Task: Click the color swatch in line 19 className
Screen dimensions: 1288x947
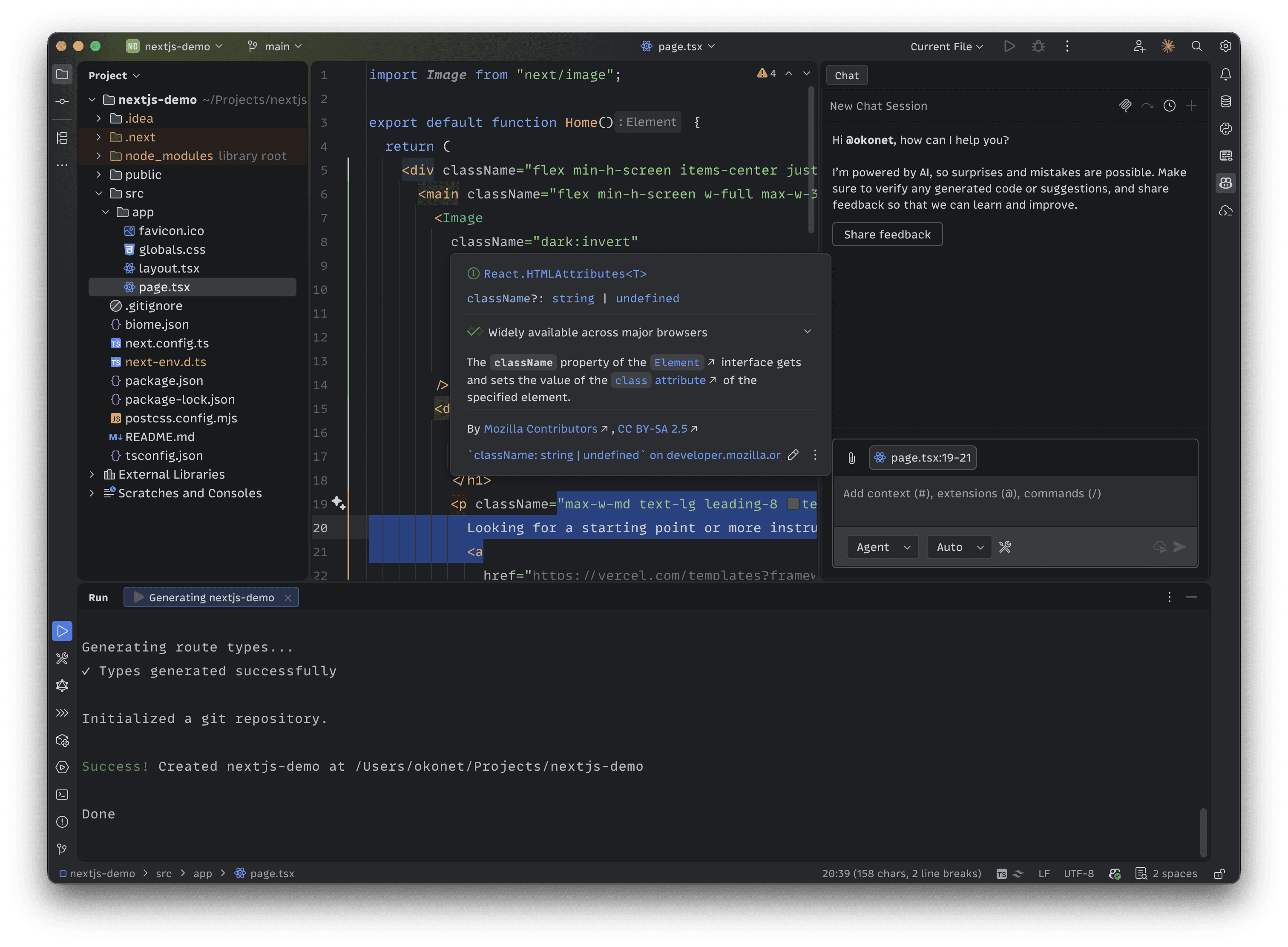Action: [x=793, y=504]
